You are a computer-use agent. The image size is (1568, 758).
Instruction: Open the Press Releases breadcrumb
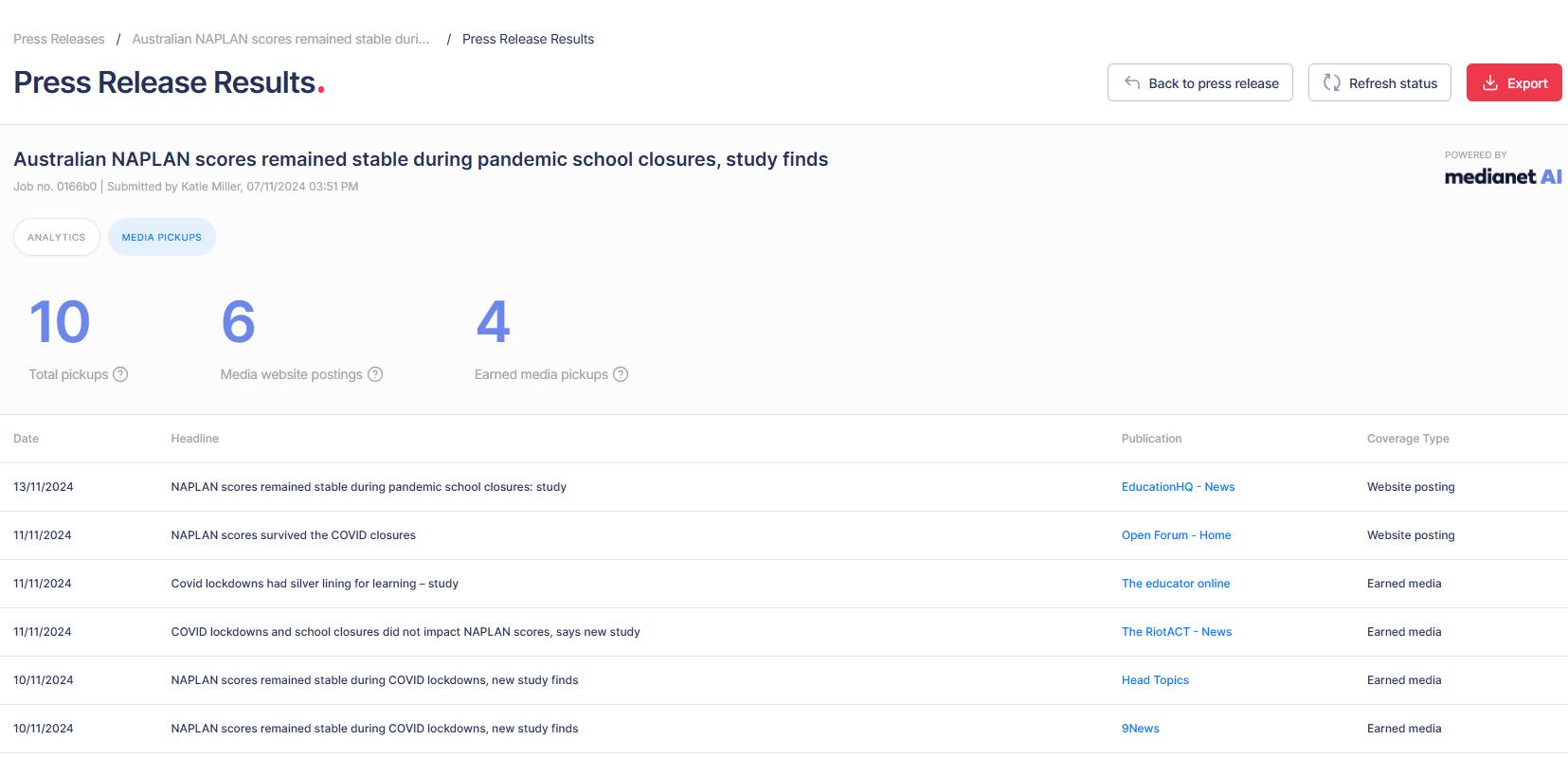pos(59,39)
